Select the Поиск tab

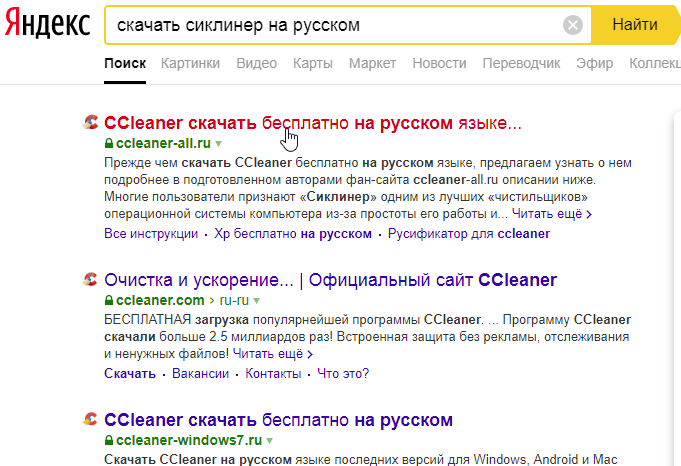pos(125,63)
